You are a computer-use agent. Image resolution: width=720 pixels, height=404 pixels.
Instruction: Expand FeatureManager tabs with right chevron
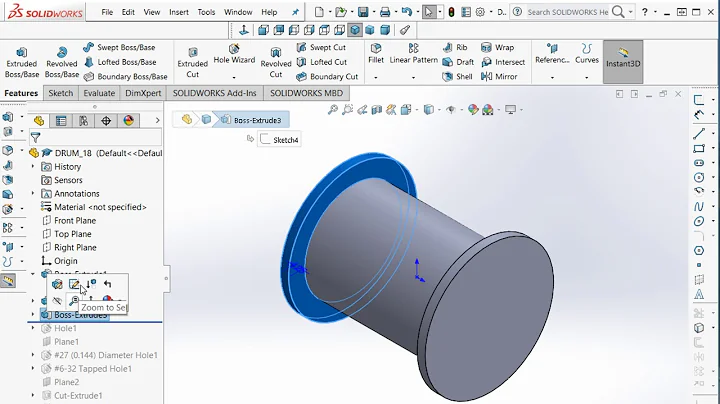158,120
